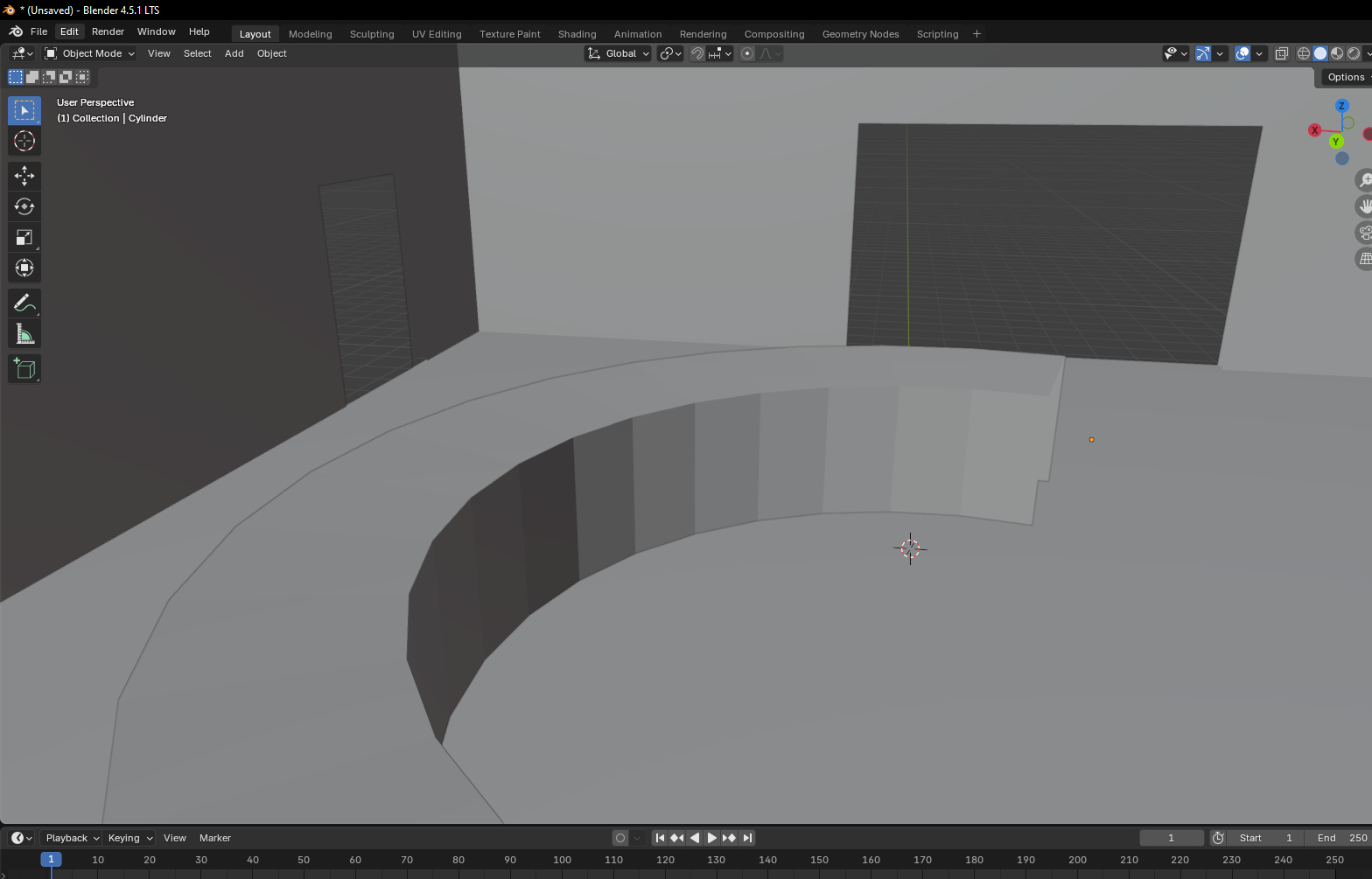Open the Playback dropdown in timeline
1372x879 pixels.
[x=72, y=838]
